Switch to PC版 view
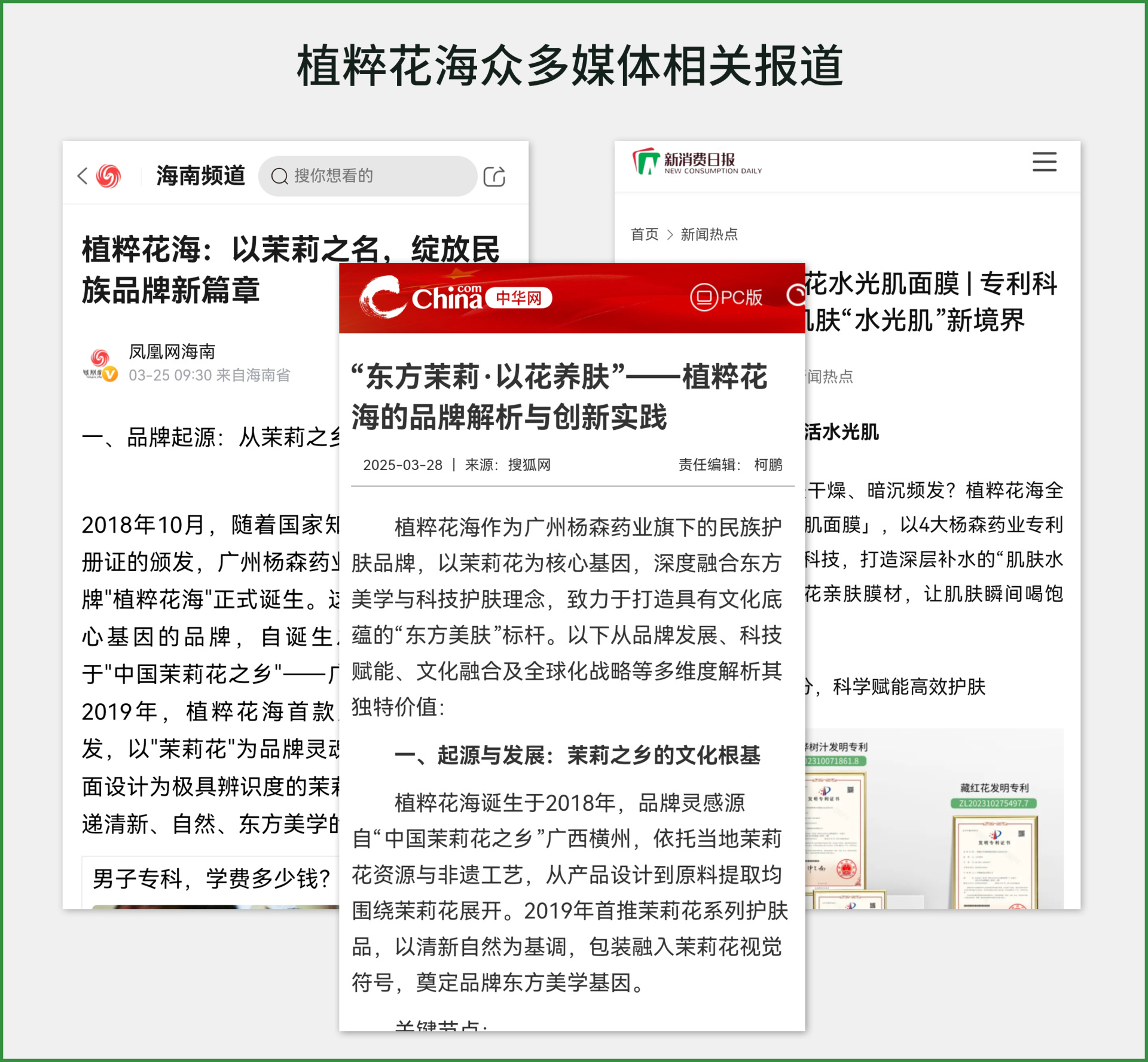This screenshot has width=1148, height=1062. (x=726, y=297)
